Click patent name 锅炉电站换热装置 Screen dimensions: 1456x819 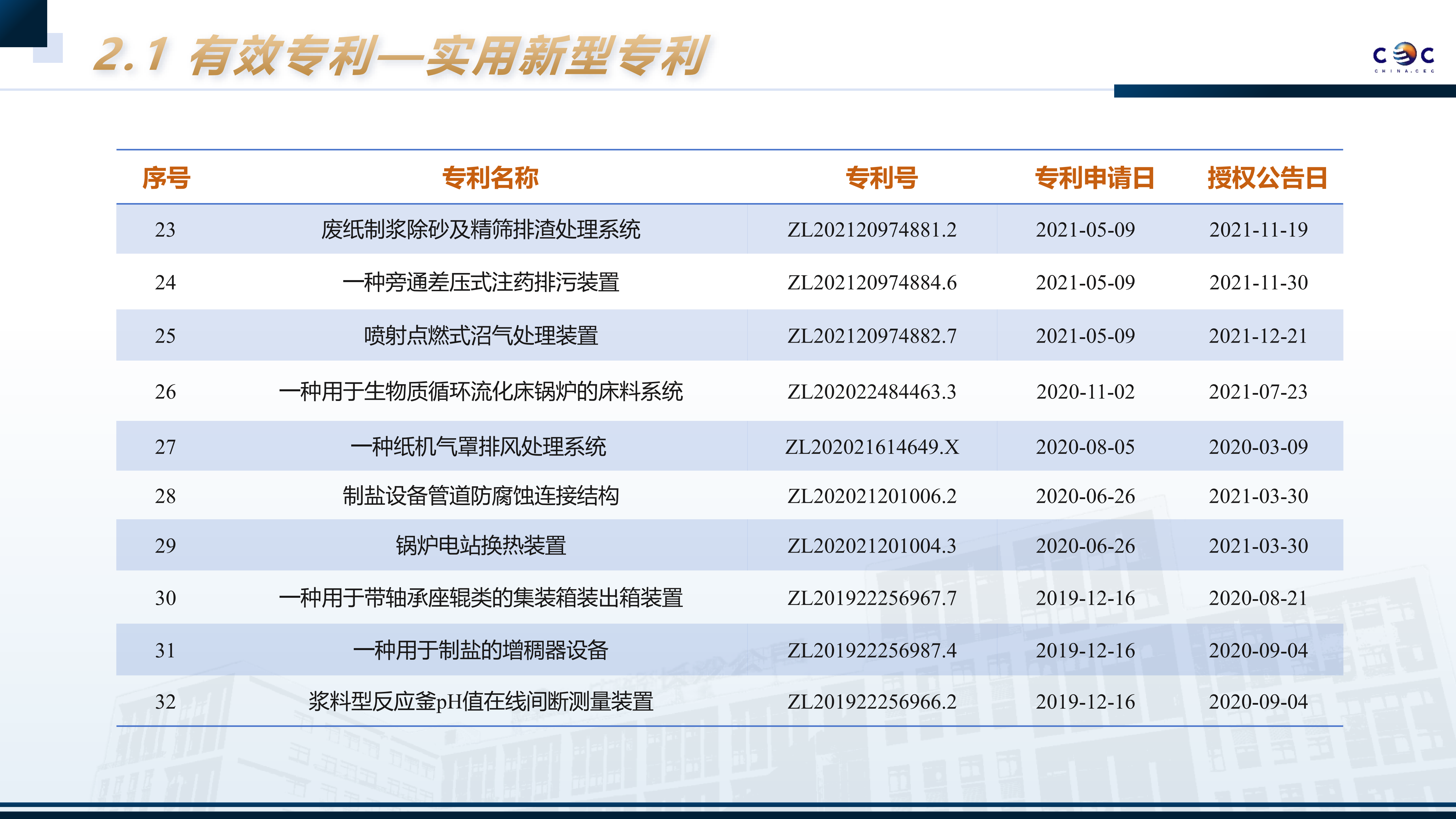tap(480, 546)
